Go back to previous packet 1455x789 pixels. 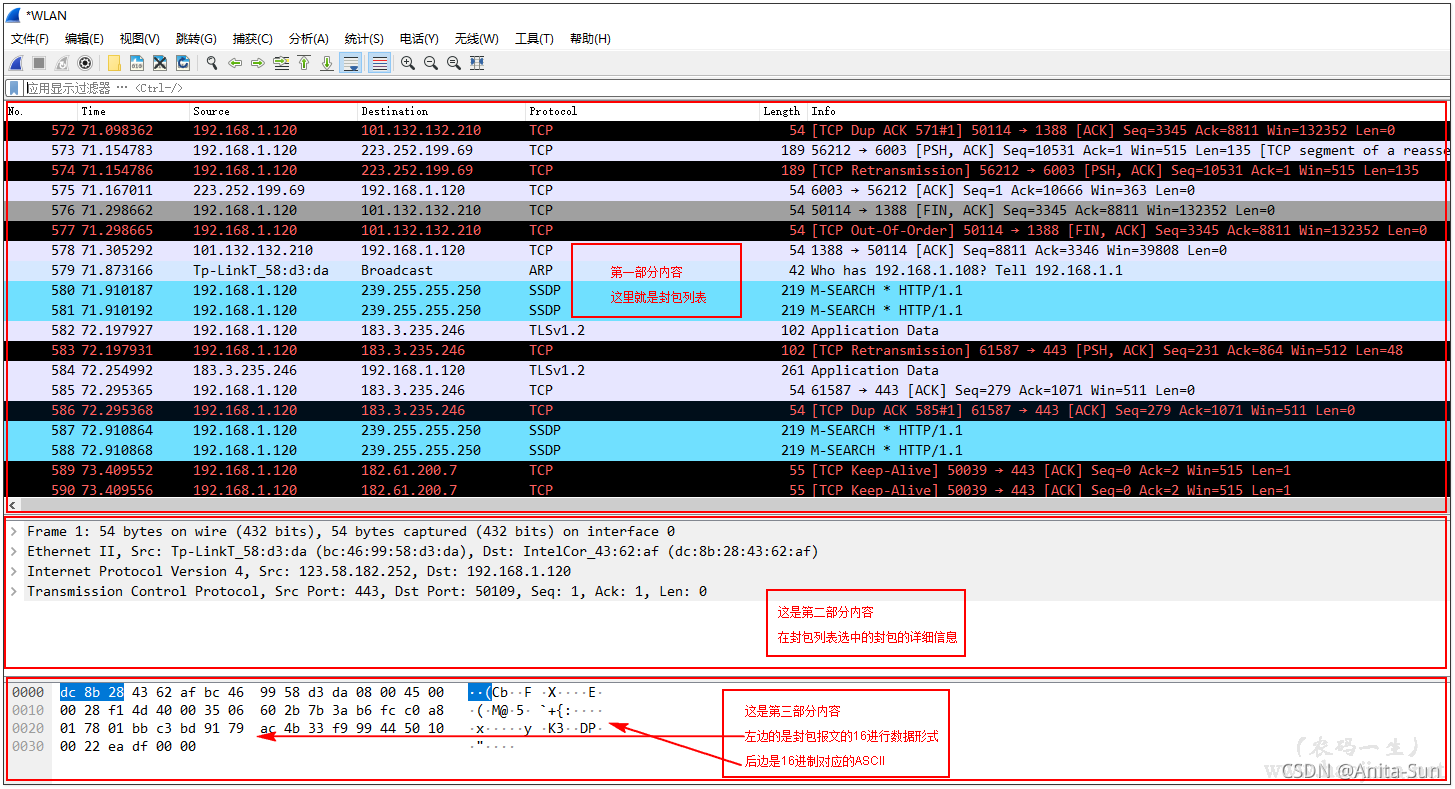coord(235,63)
